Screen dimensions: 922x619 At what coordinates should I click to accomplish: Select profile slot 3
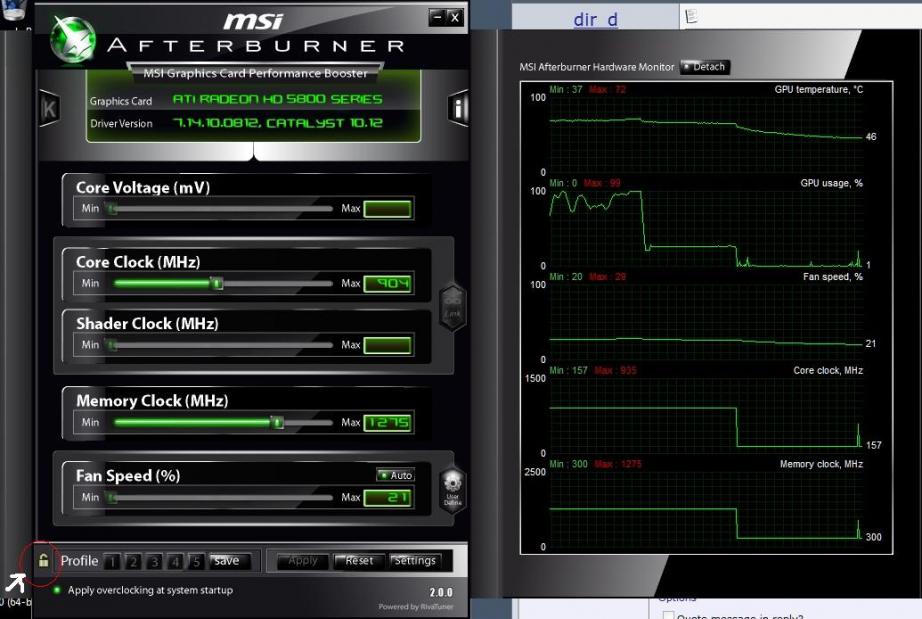pyautogui.click(x=154, y=561)
